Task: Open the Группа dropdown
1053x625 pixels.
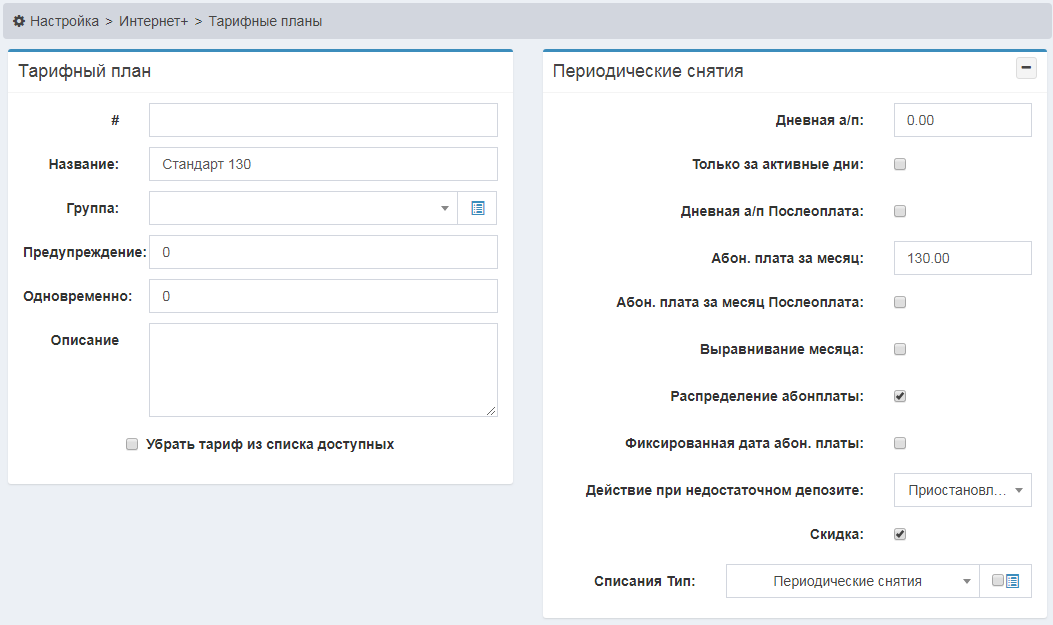Action: pos(303,208)
